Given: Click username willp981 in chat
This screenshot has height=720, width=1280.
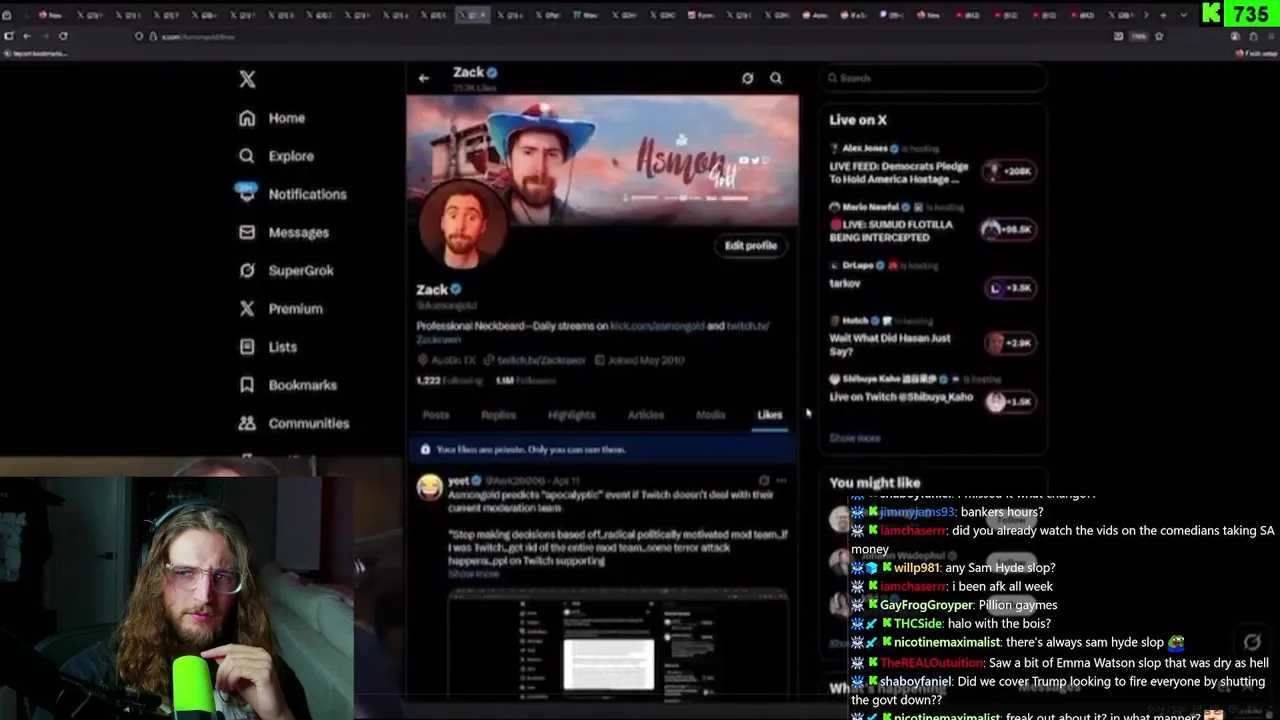Looking at the screenshot, I should click(918, 568).
